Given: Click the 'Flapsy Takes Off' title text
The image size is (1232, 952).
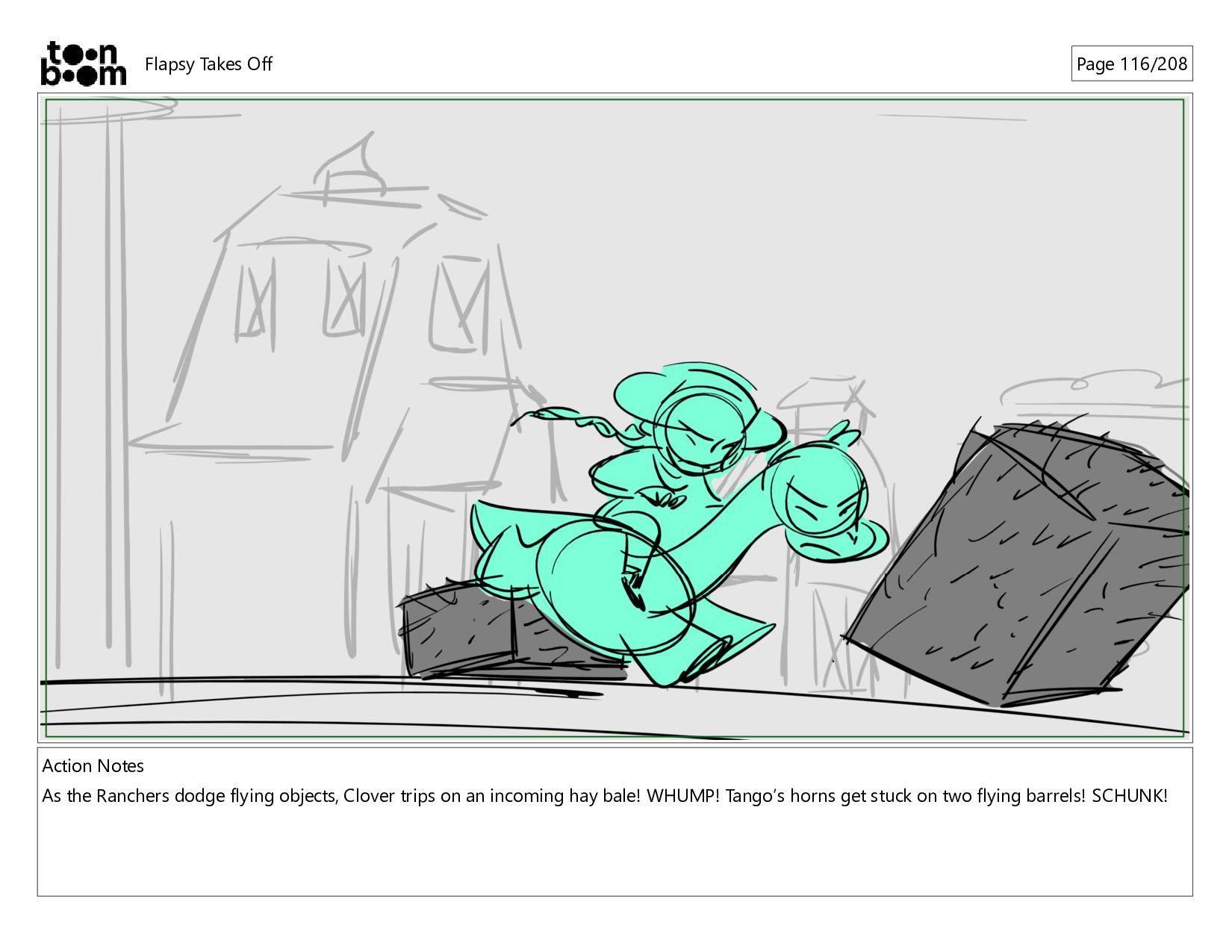Looking at the screenshot, I should pyautogui.click(x=208, y=64).
